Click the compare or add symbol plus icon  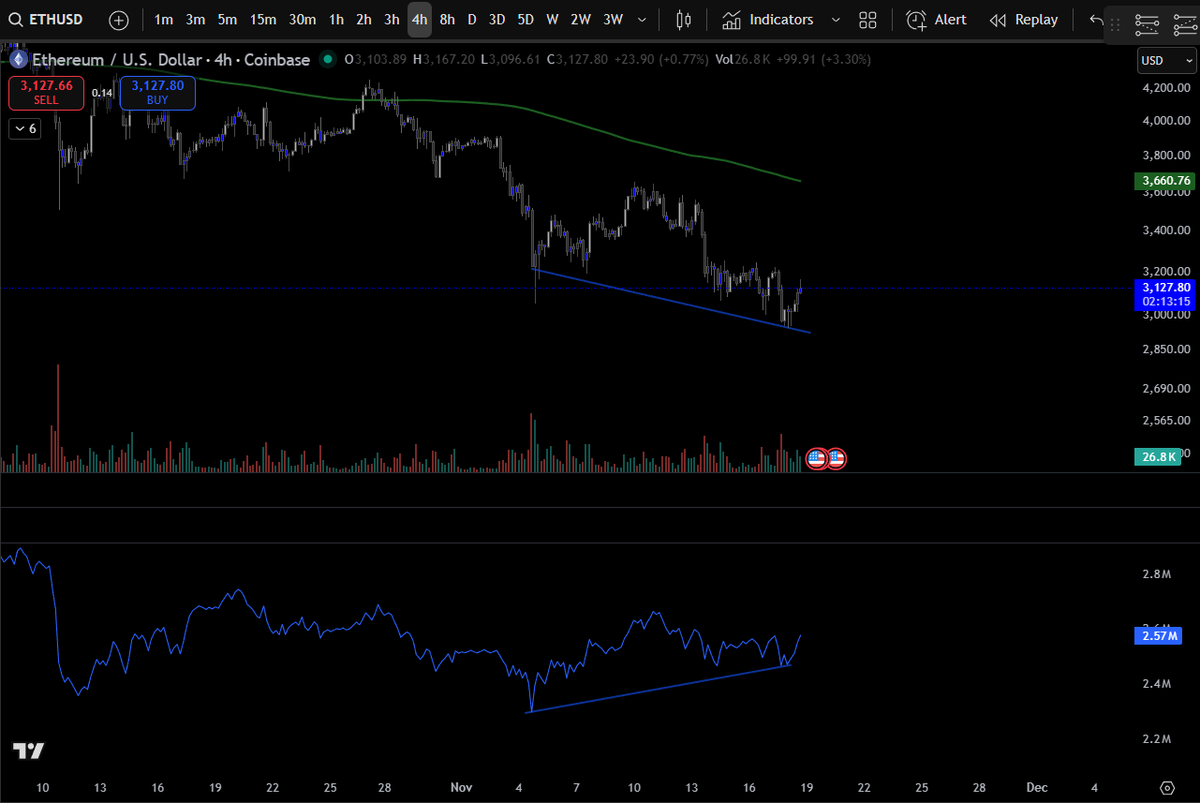point(119,20)
